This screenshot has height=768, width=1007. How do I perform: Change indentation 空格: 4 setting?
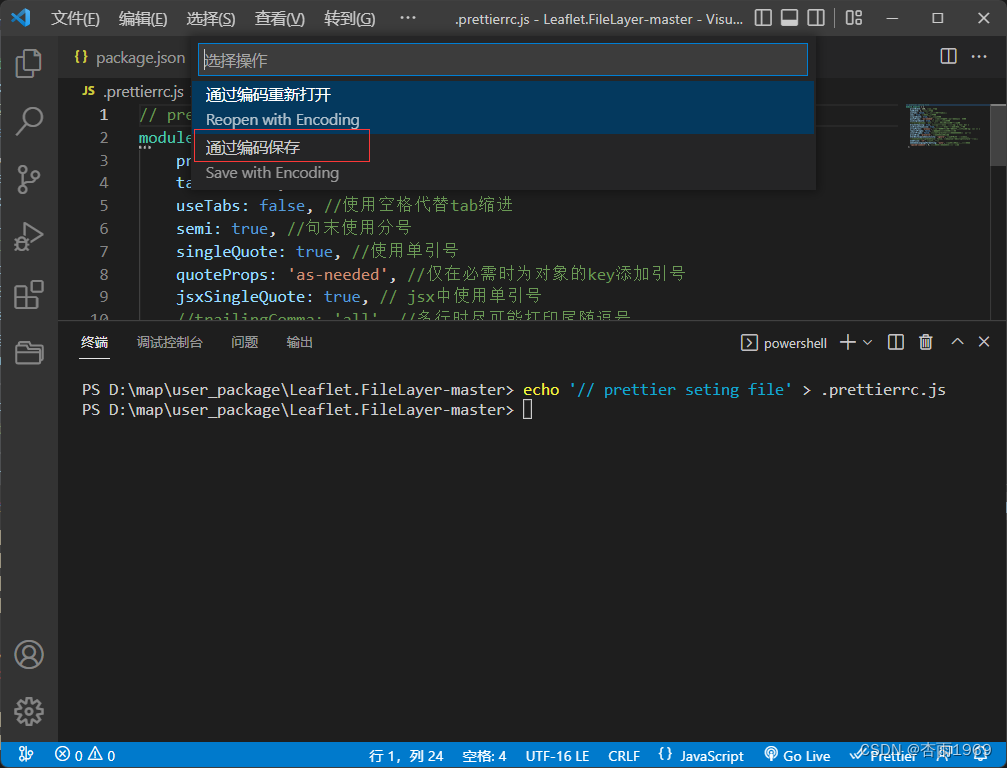tap(484, 756)
